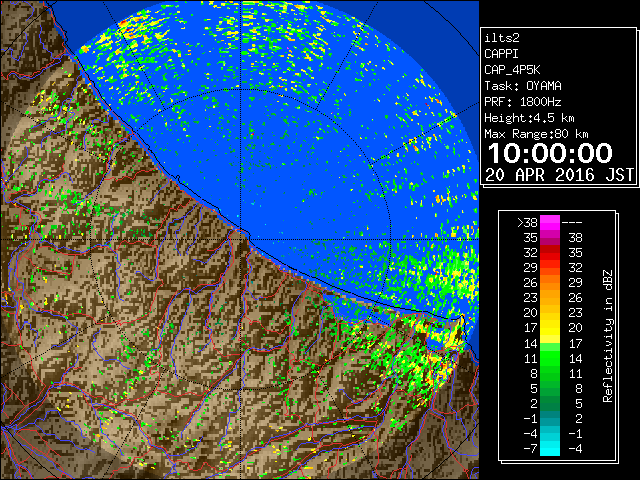Screen dimensions: 640x480
Task: Select the date '20 APR 2016 JST'
Action: click(x=559, y=175)
